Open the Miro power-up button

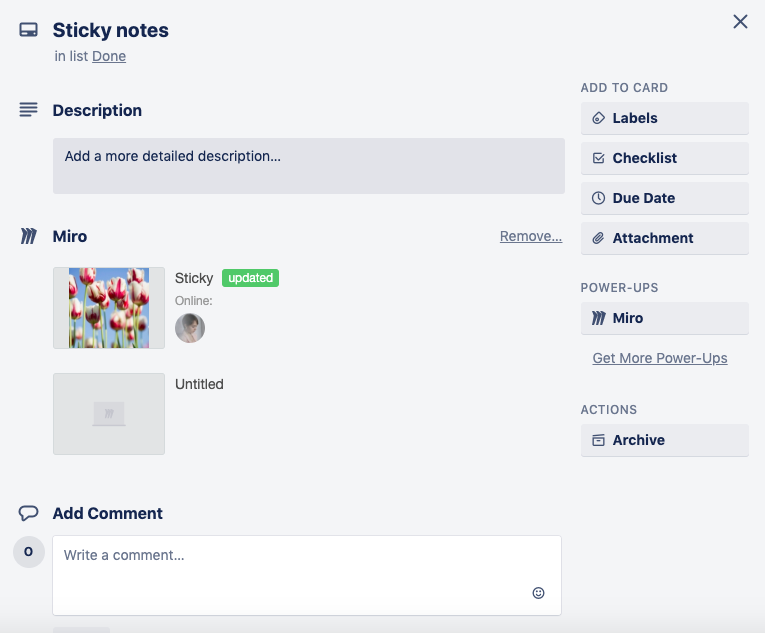tap(664, 318)
